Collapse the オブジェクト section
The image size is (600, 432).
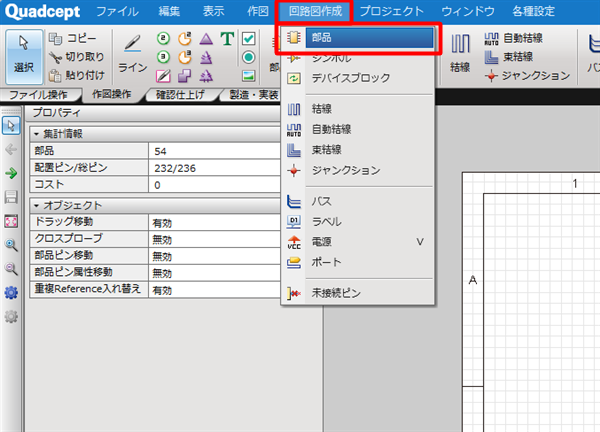pos(37,205)
